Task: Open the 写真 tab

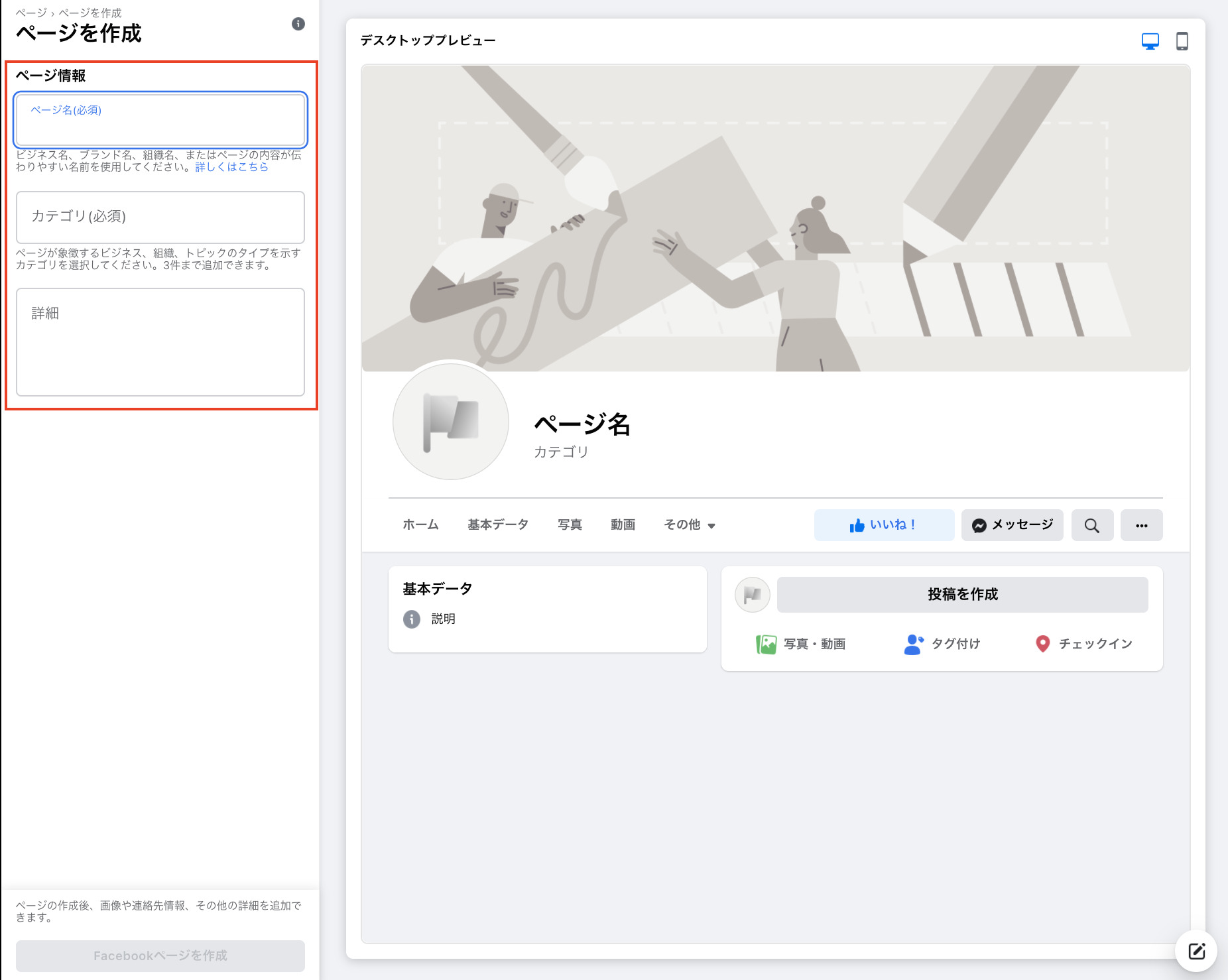Action: click(x=570, y=525)
